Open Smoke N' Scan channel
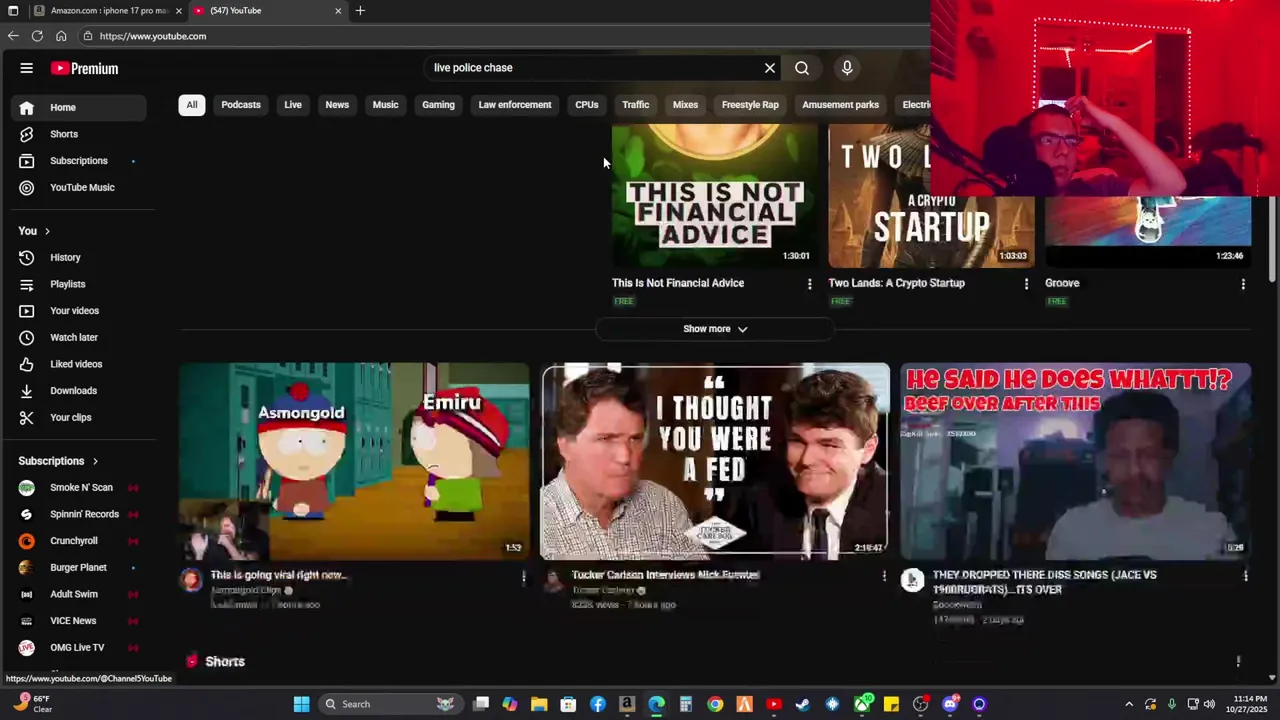The height and width of the screenshot is (720, 1280). pyautogui.click(x=79, y=487)
